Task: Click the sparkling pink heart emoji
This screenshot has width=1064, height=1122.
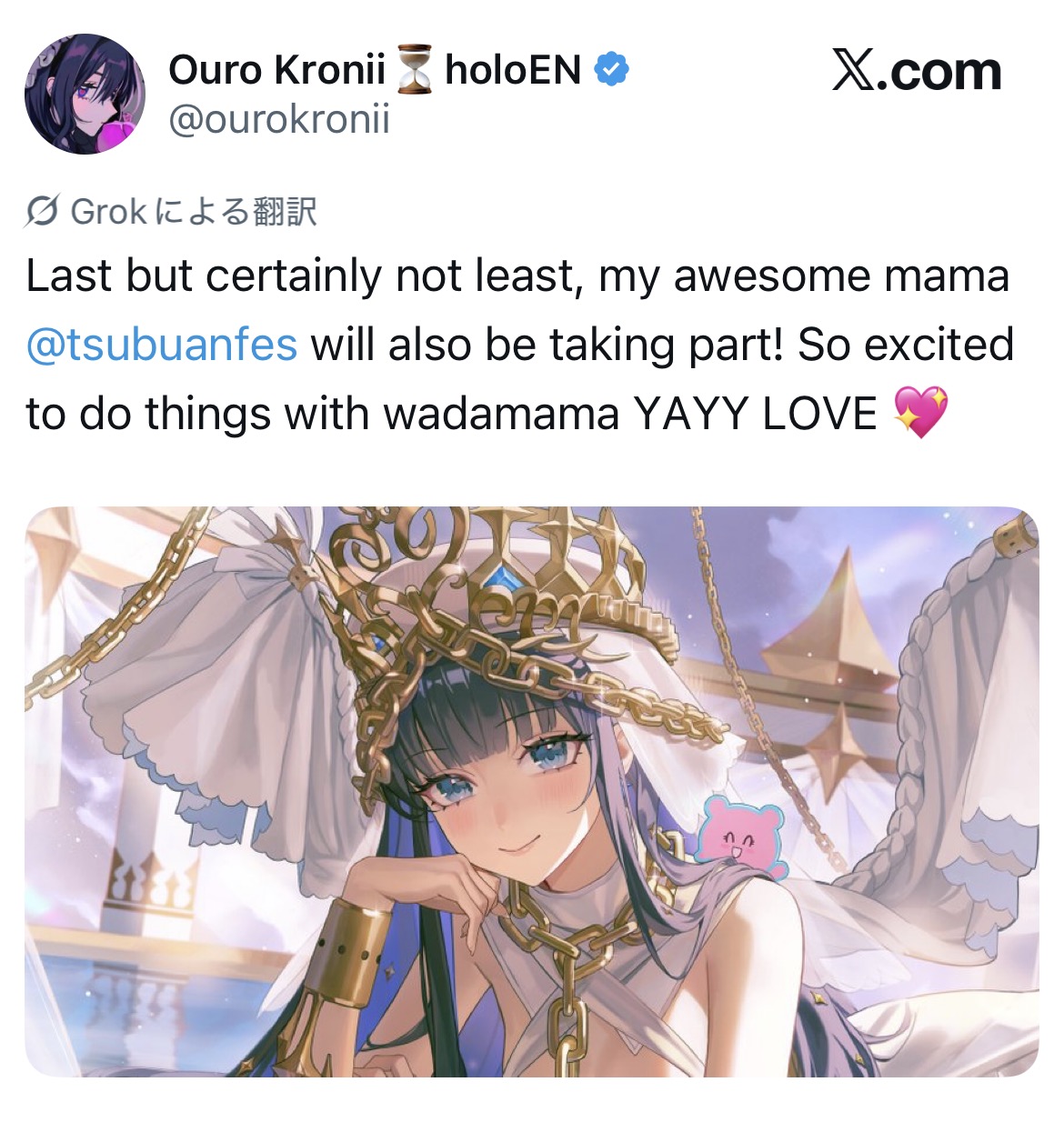Action: 920,412
